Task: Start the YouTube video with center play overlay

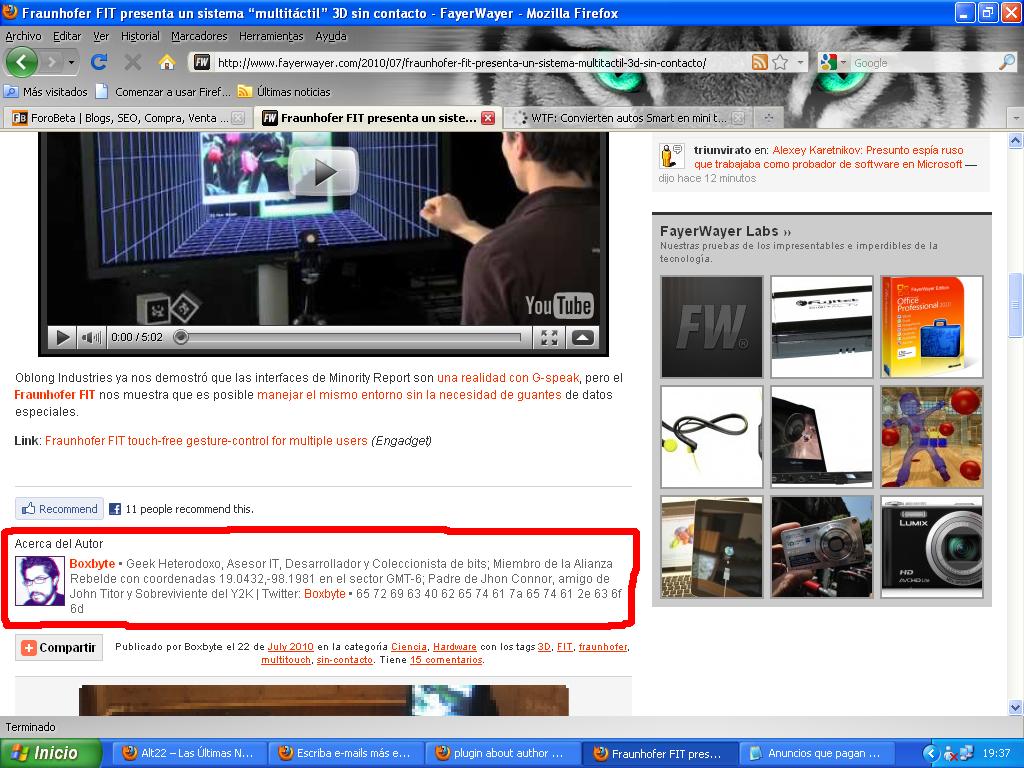Action: (x=323, y=172)
